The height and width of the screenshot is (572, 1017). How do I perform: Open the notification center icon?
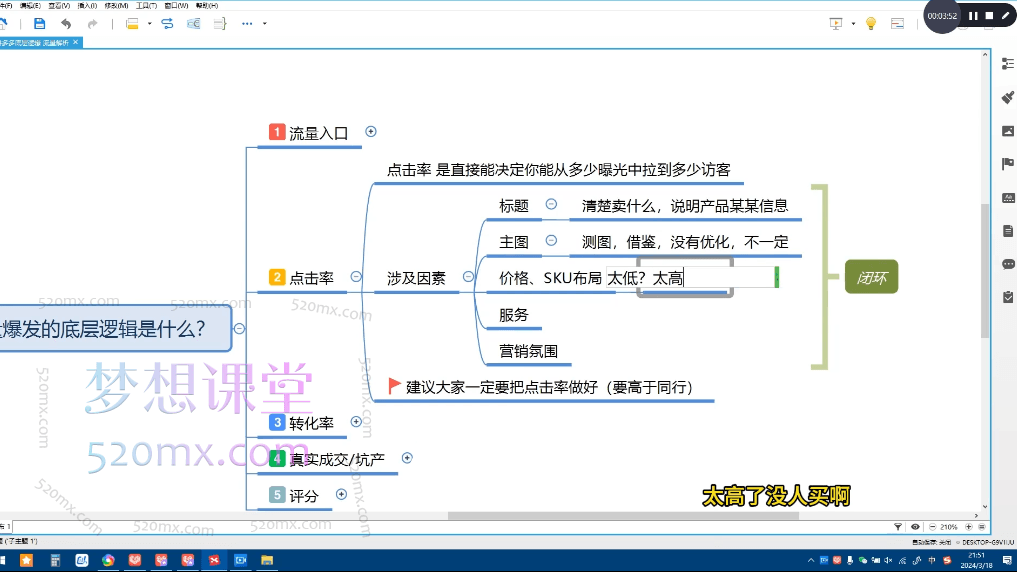1007,560
